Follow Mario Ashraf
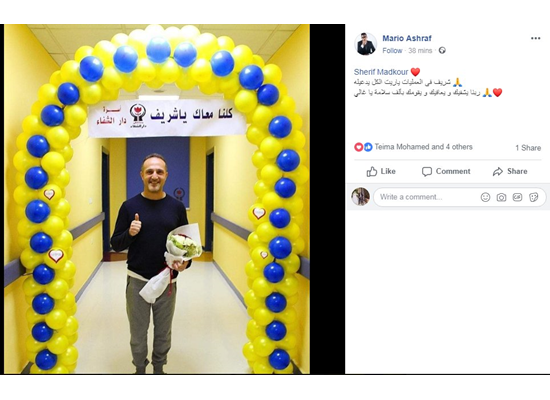Image resolution: width=550 pixels, height=400 pixels. point(392,51)
